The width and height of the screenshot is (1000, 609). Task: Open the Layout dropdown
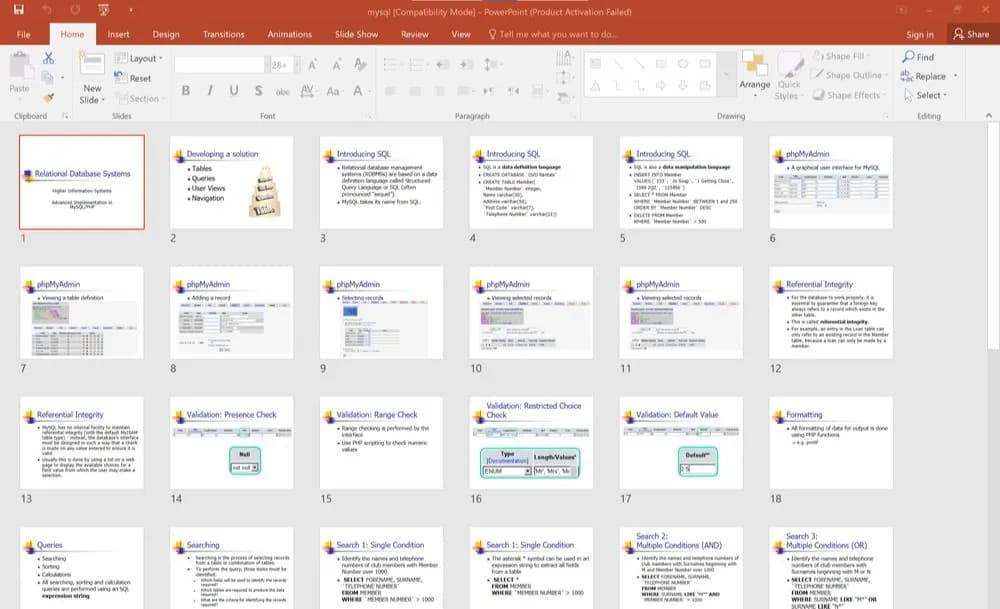(138, 58)
